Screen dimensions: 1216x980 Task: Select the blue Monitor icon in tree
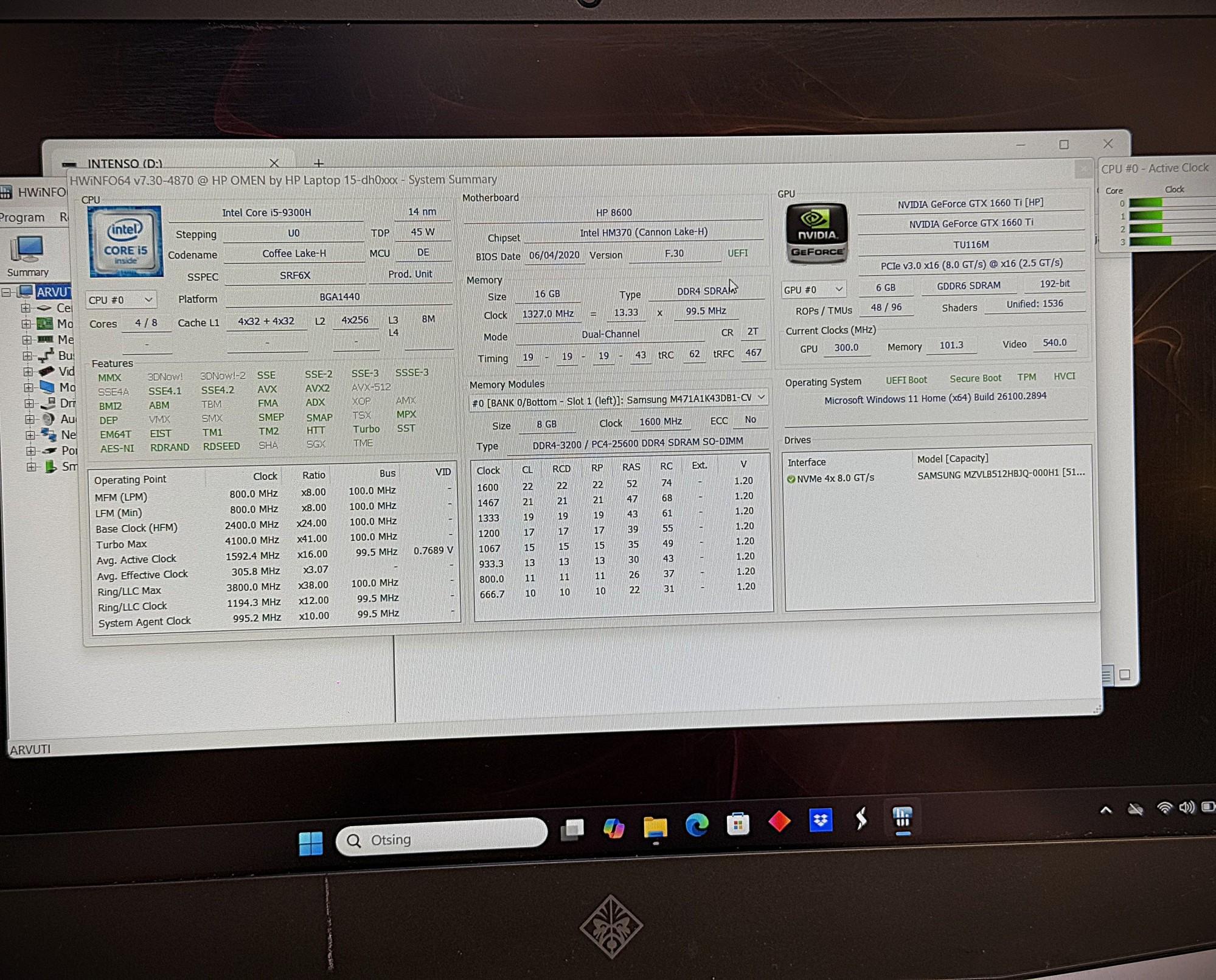47,387
